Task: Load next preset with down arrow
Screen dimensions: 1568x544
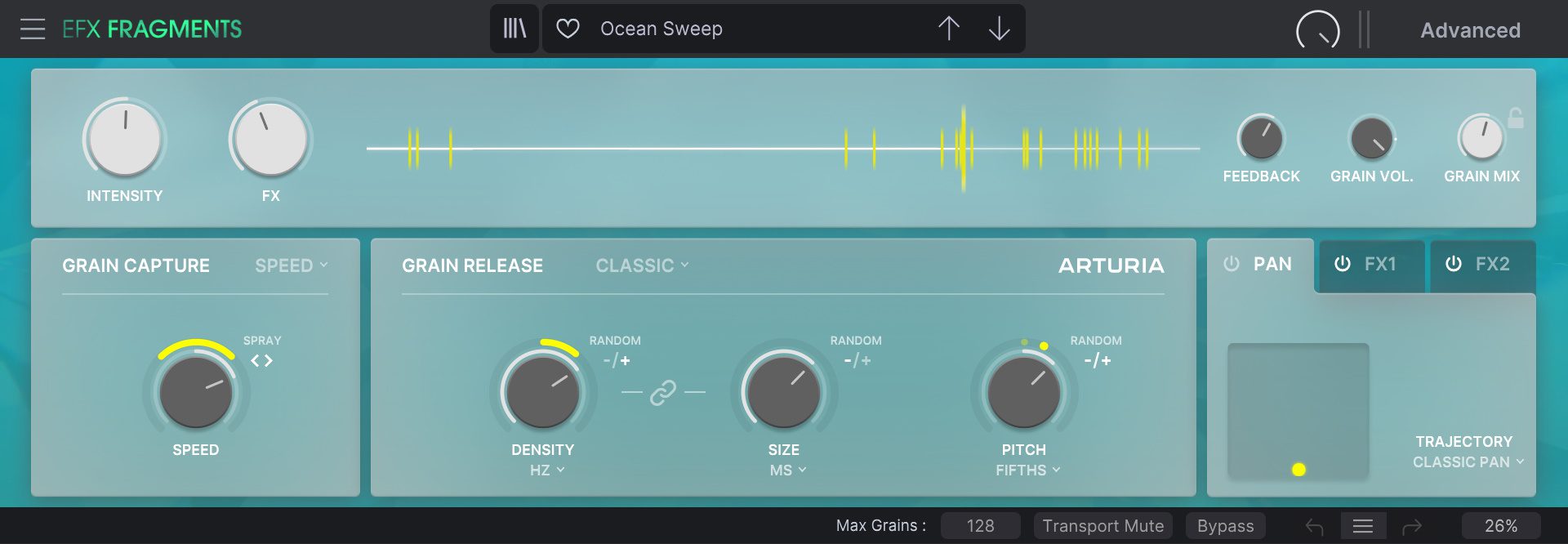Action: 999,29
